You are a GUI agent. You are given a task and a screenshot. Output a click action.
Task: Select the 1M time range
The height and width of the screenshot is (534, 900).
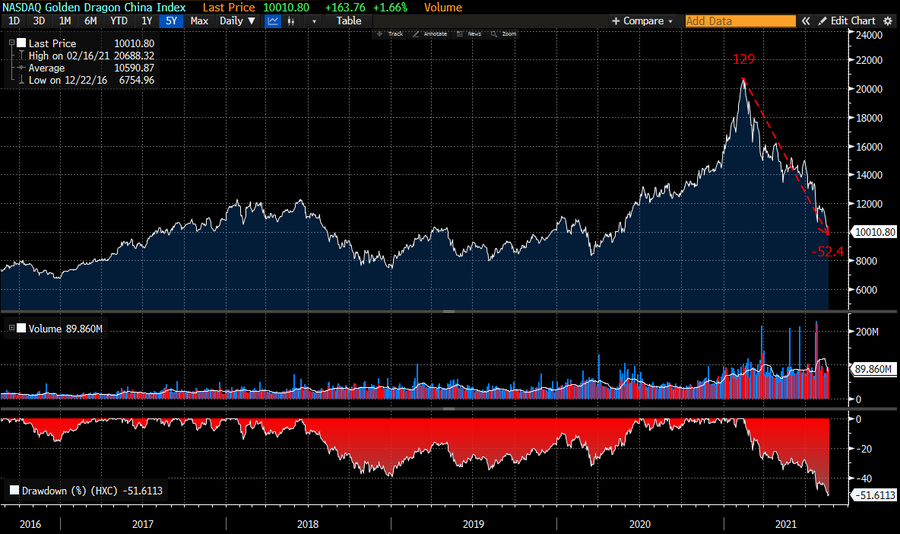tap(65, 21)
